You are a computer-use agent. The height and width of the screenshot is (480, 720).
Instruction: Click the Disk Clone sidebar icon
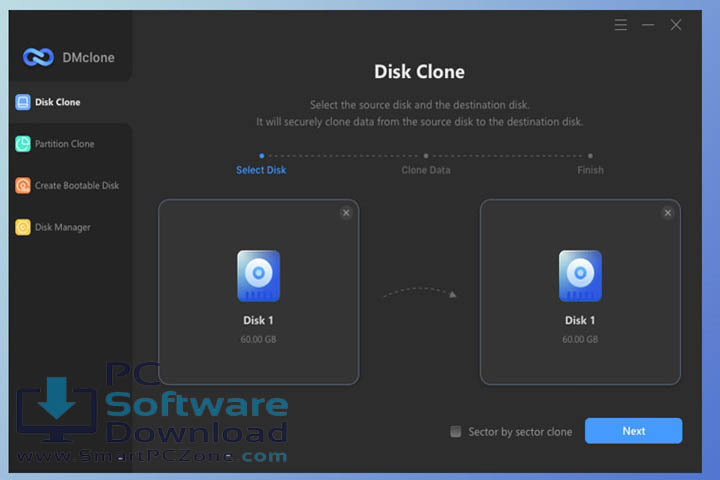[23, 102]
